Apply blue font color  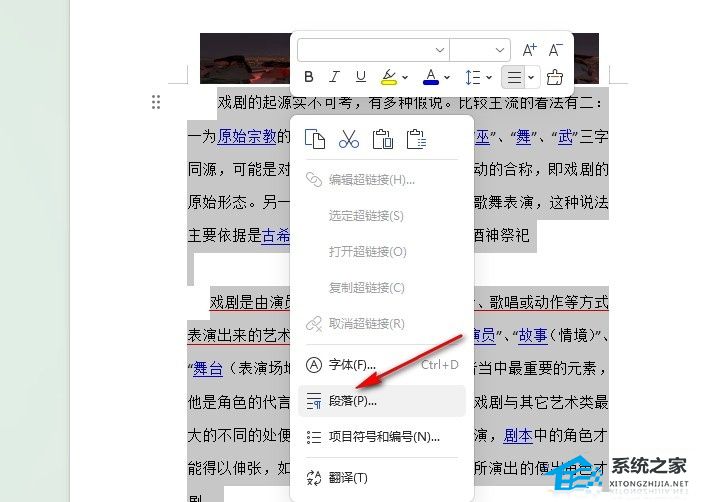(431, 77)
